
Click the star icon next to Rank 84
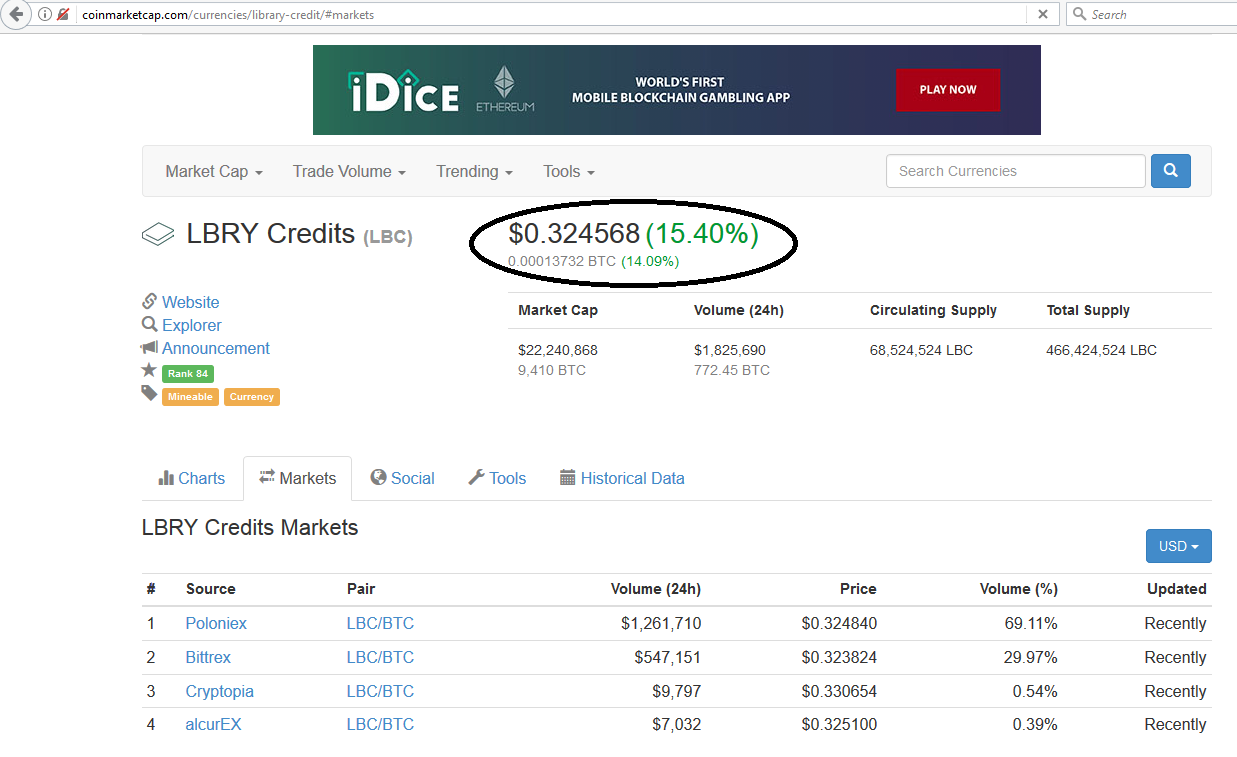149,373
